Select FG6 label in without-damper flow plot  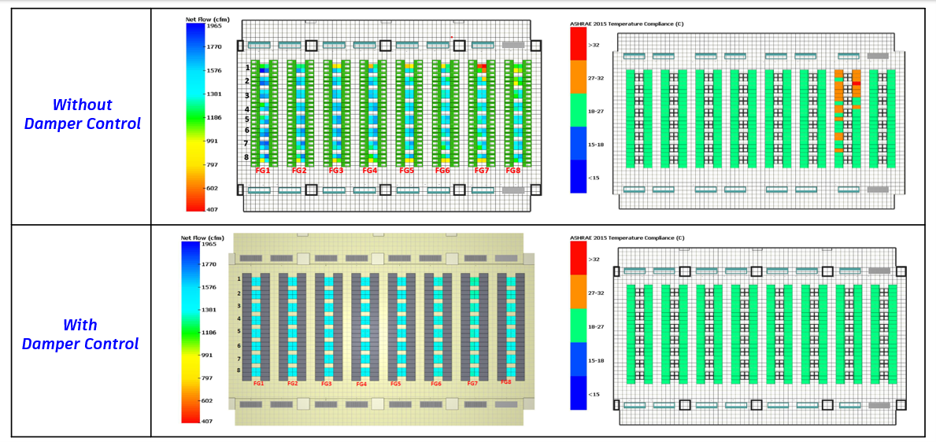pos(442,171)
